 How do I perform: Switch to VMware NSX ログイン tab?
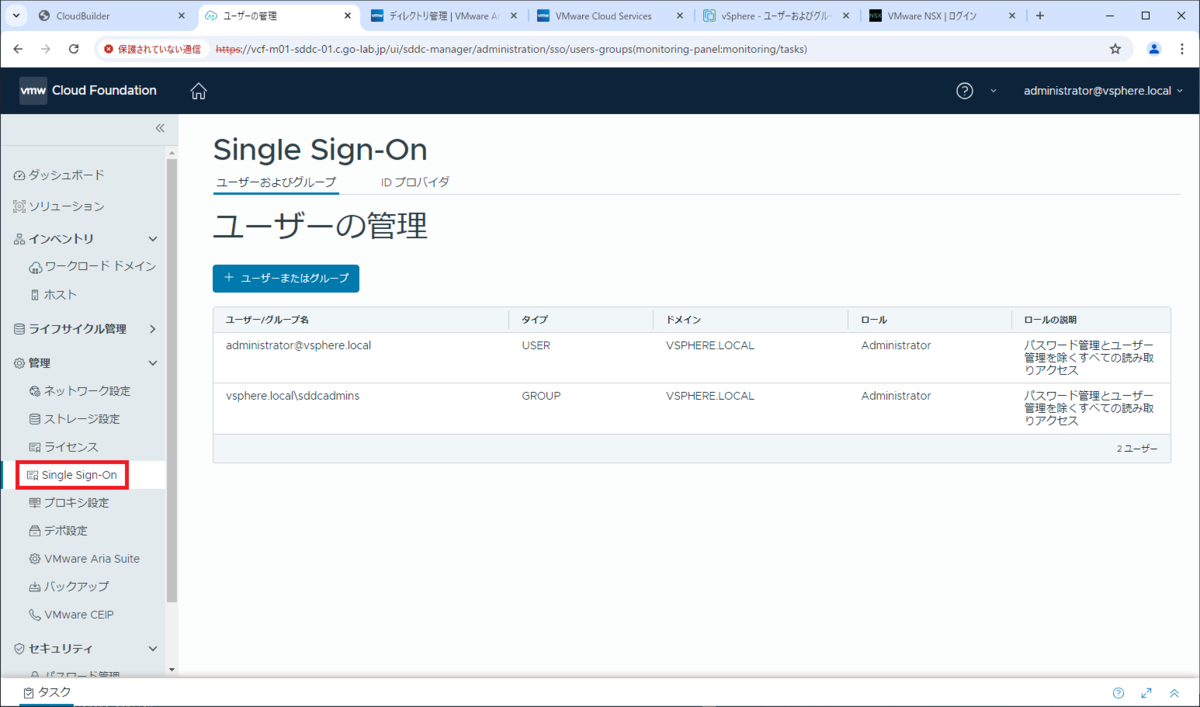coord(942,16)
